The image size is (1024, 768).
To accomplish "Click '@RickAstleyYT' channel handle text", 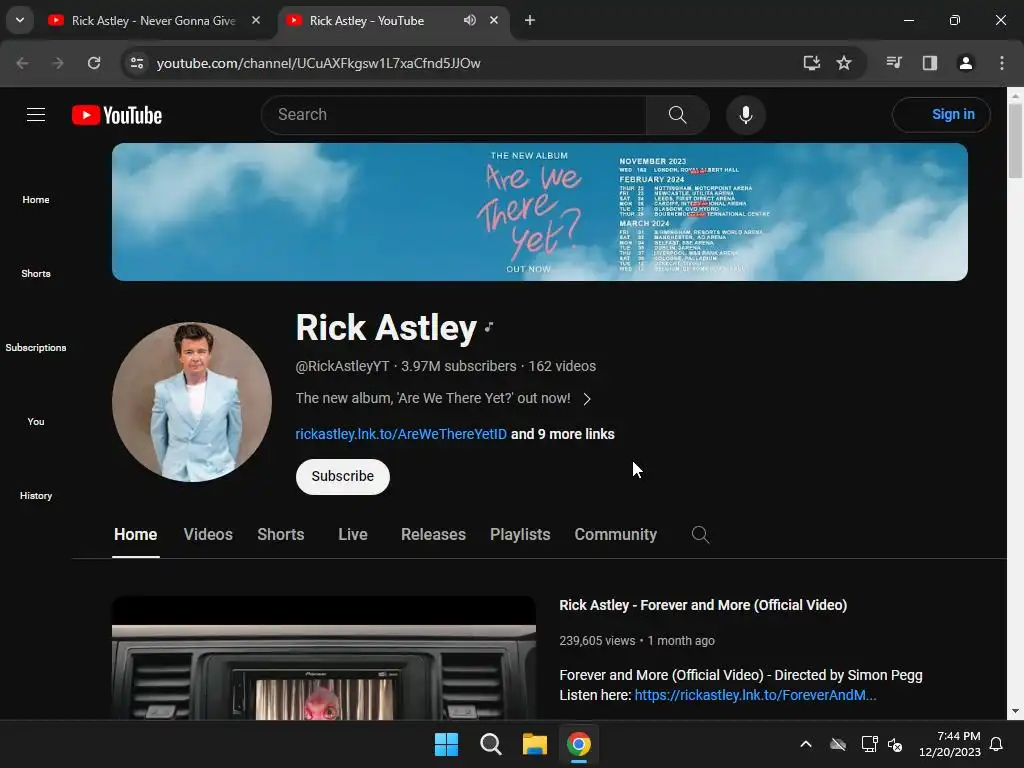I will coord(342,366).
